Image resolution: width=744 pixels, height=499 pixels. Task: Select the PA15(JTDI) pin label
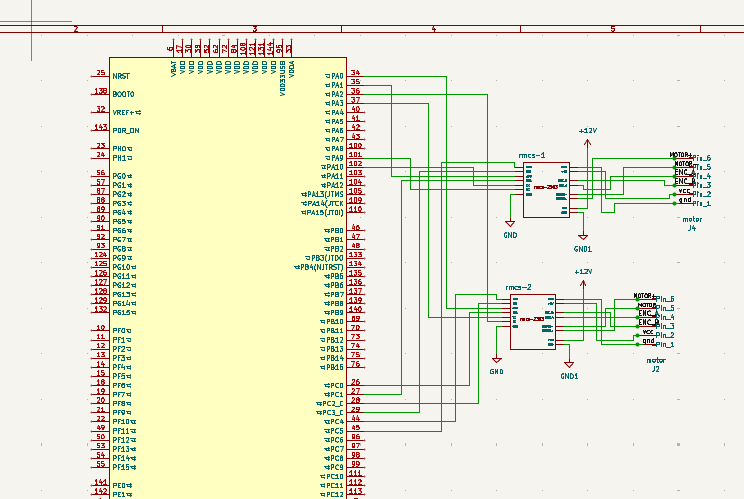[x=323, y=213]
